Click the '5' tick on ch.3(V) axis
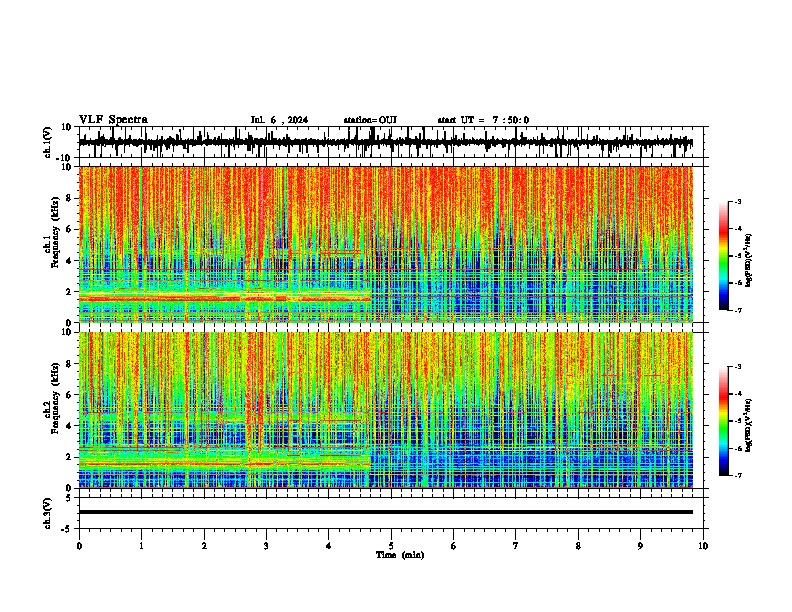 coord(70,497)
